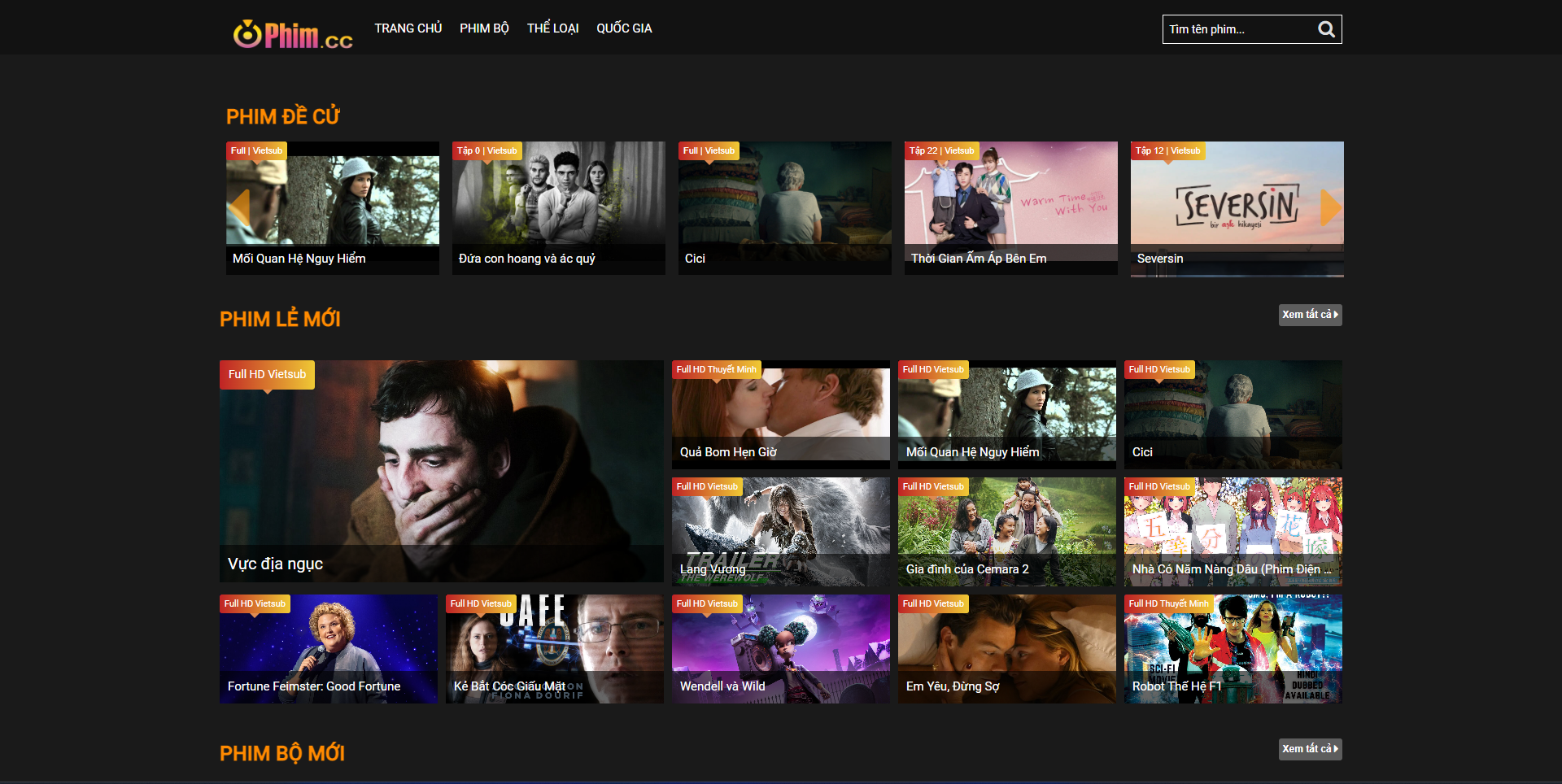
Task: Click the Phim.cc site logo
Action: click(x=293, y=34)
